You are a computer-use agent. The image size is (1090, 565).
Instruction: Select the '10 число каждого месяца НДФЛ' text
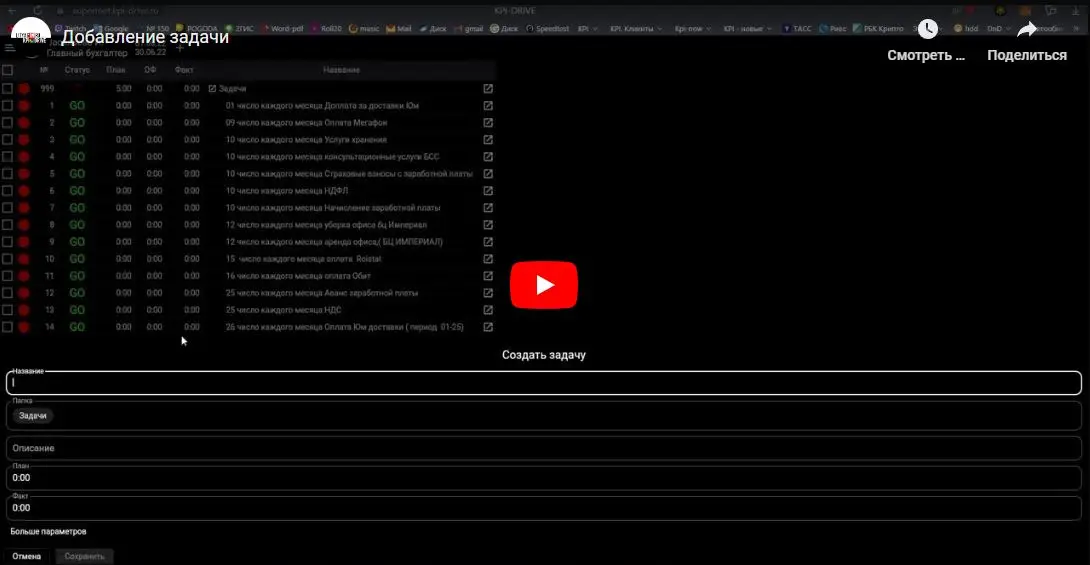(286, 190)
